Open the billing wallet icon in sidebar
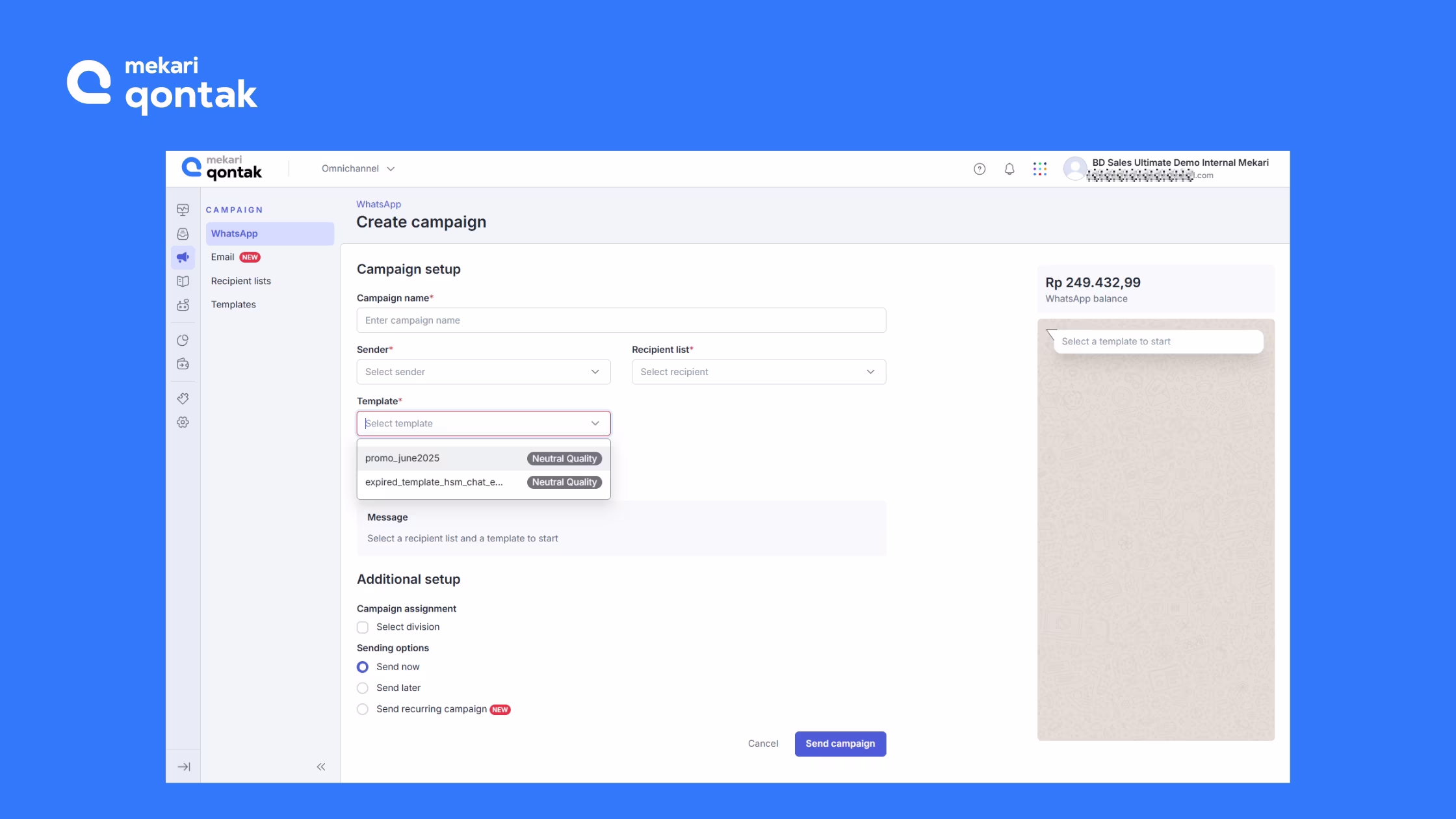Viewport: 1456px width, 819px height. point(183,364)
